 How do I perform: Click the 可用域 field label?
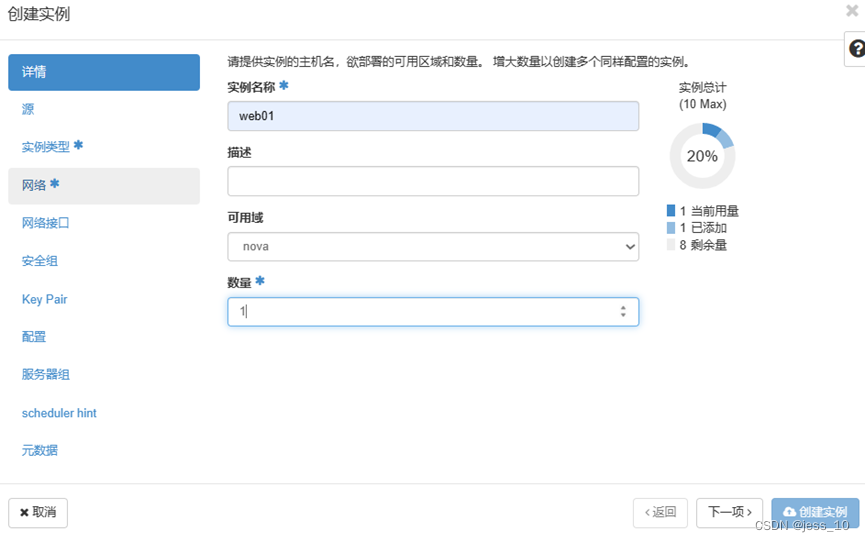pos(245,217)
